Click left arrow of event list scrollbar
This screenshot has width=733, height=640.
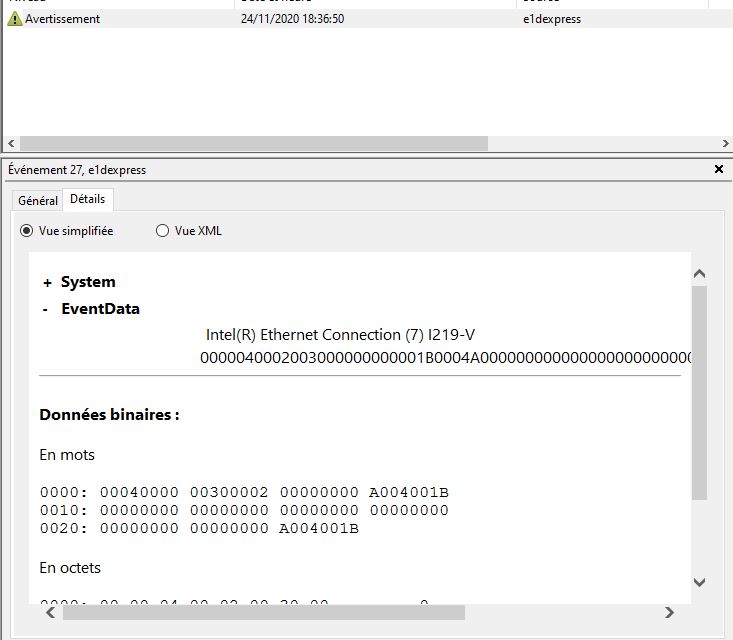coord(11,144)
